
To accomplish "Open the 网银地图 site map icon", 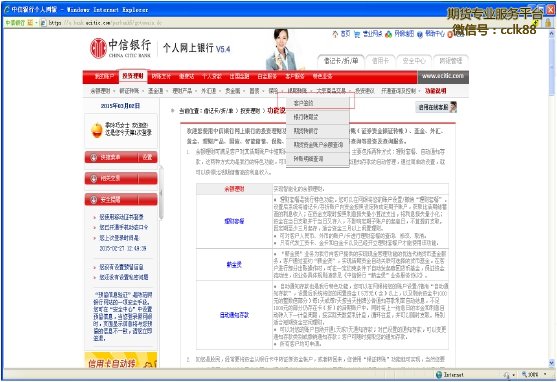I will 389,34.
